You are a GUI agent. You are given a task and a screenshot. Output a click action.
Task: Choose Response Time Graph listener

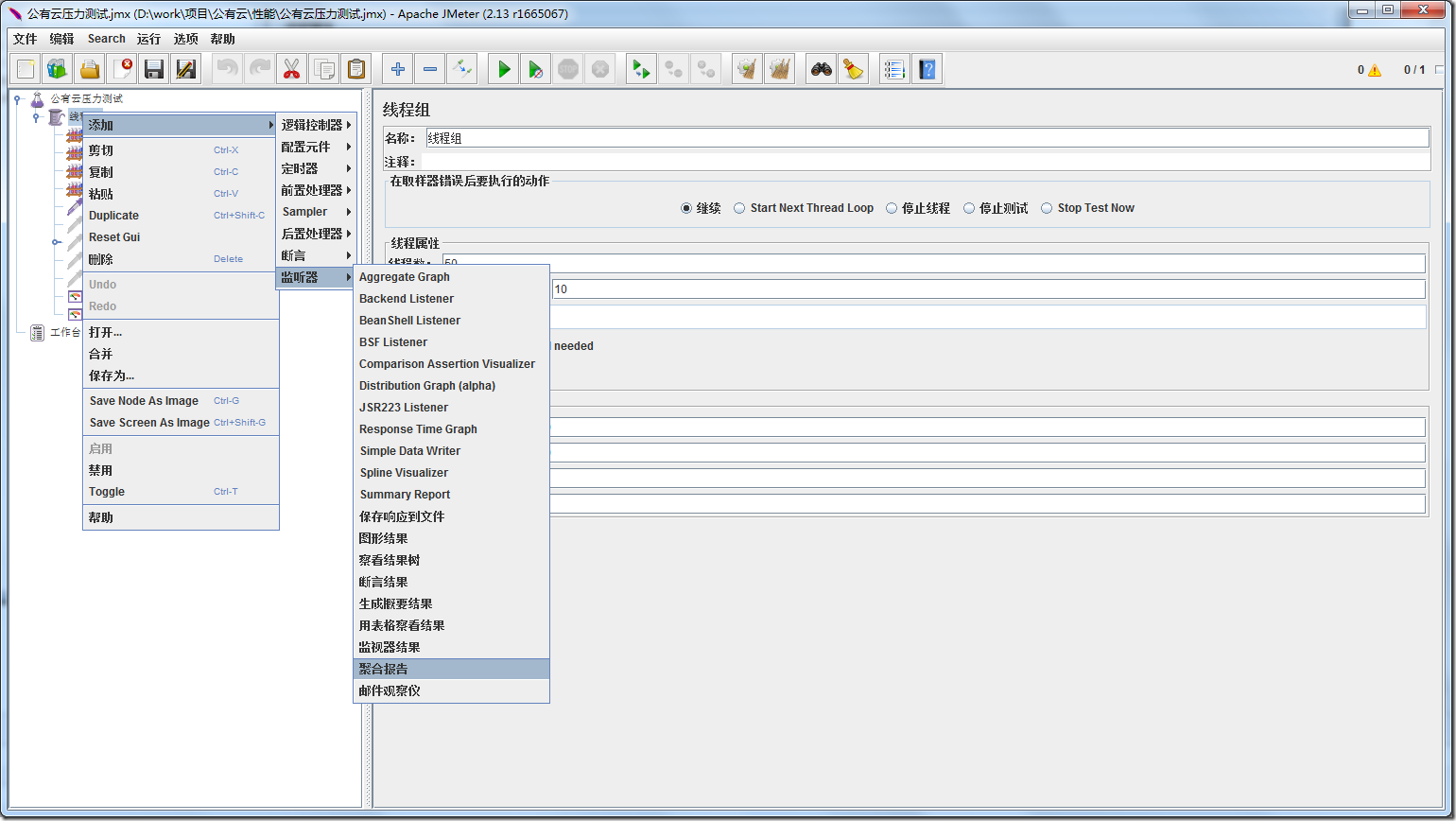point(451,429)
